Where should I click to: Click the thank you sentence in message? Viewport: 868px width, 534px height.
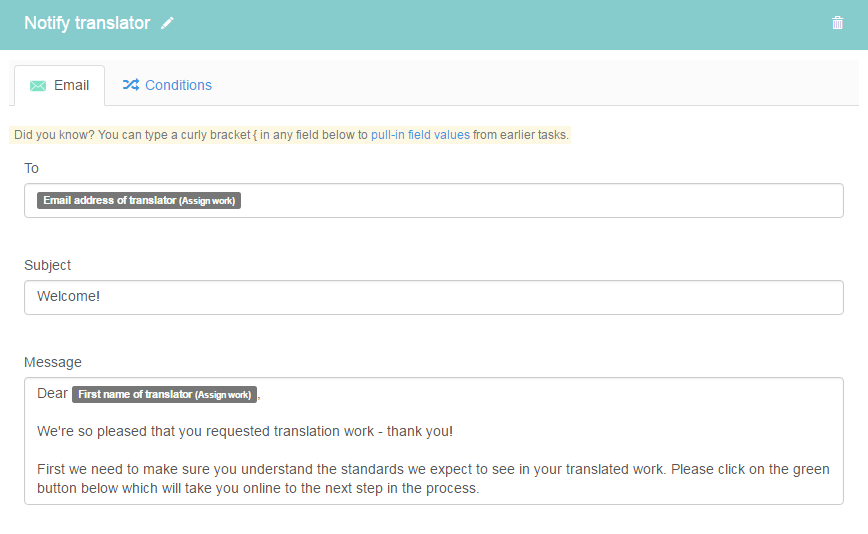[x=245, y=431]
